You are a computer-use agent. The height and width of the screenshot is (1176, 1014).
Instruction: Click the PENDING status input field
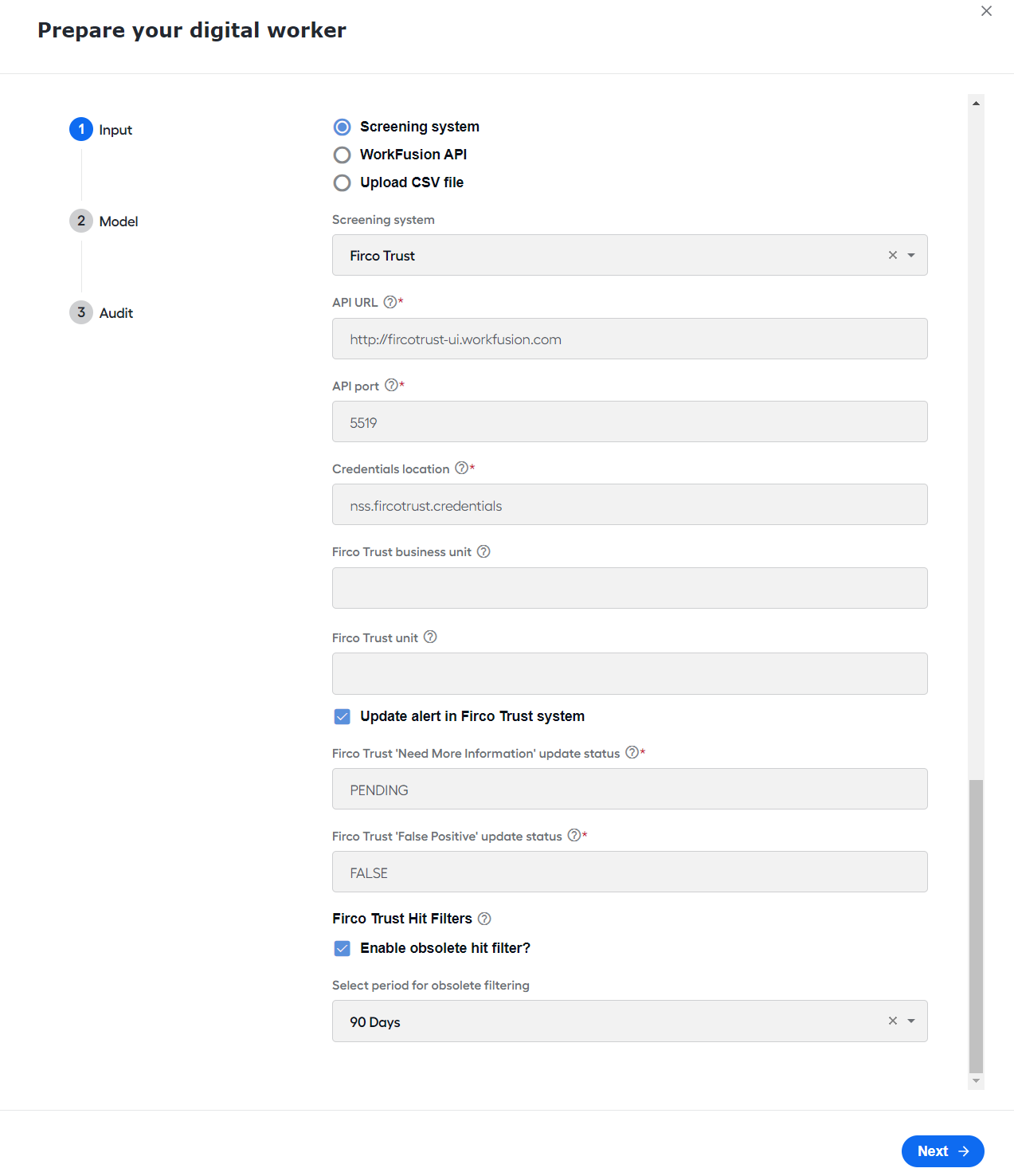629,789
